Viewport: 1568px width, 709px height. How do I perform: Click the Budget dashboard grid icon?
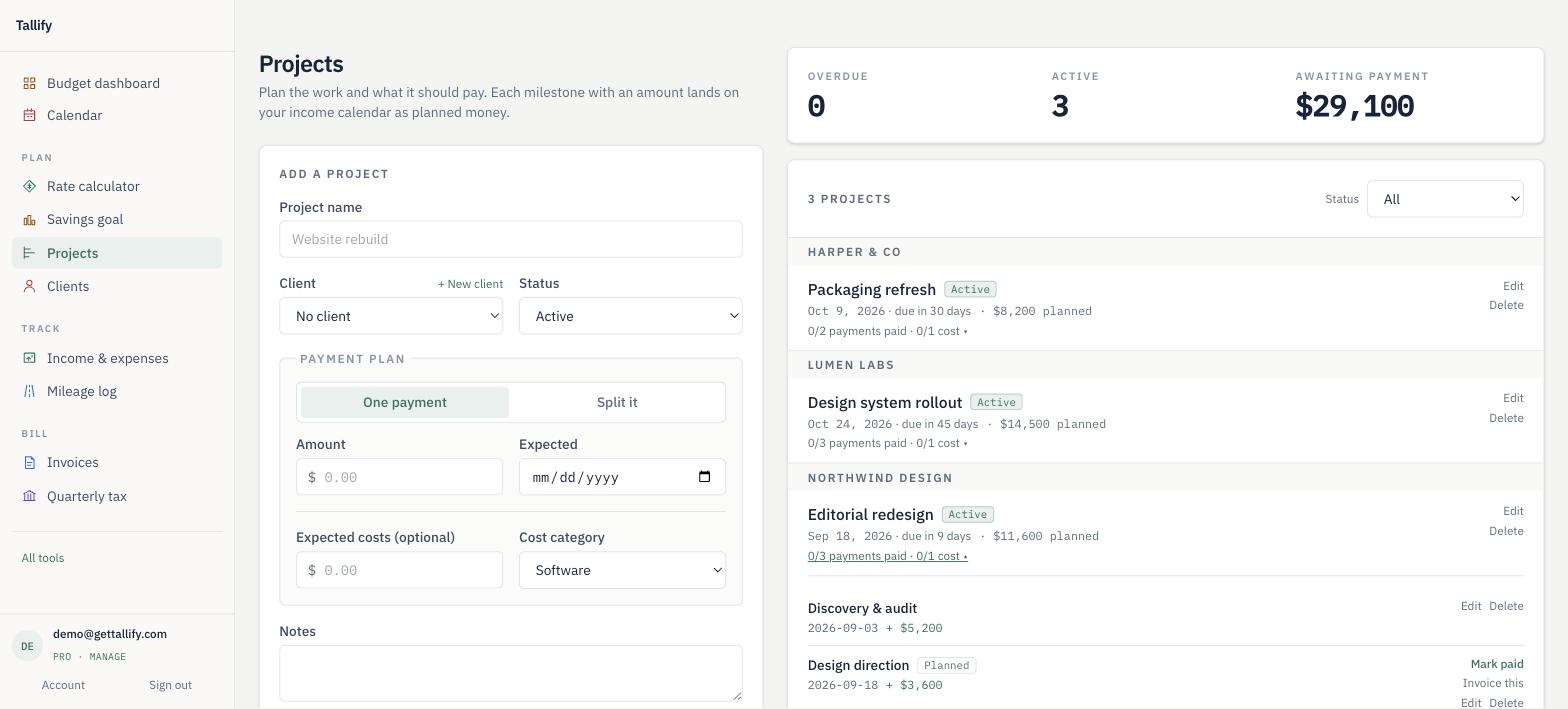coord(30,83)
